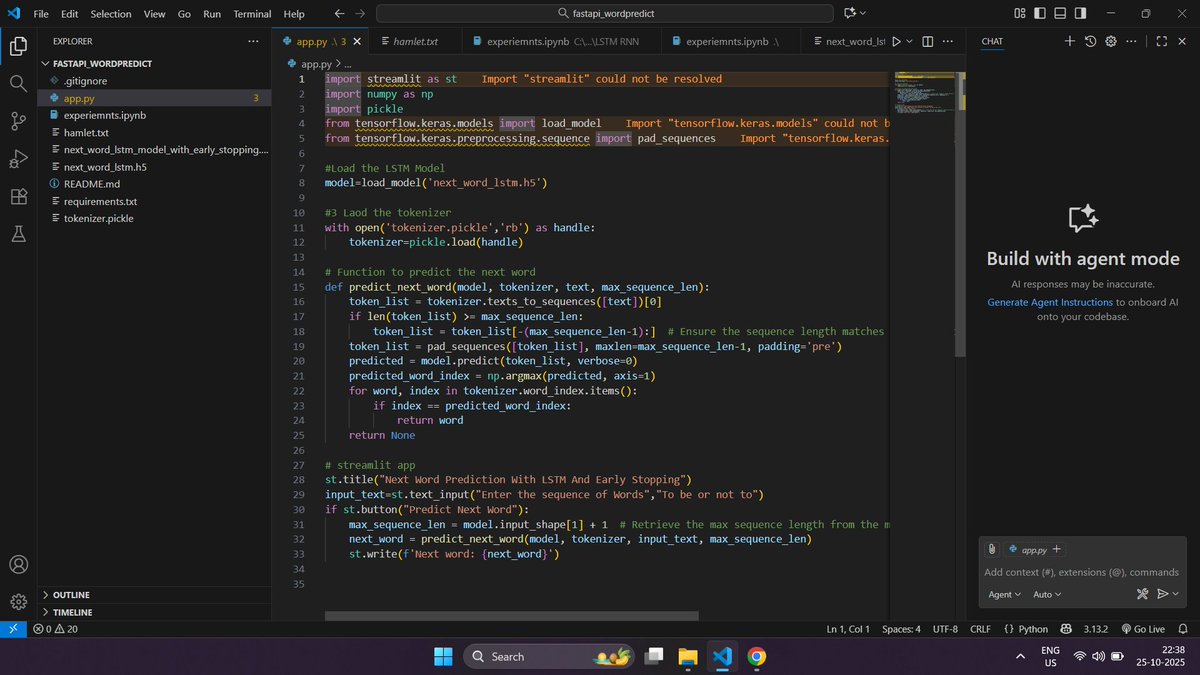Viewport: 1200px width, 675px height.
Task: Click Copilot status icon in status bar
Action: pos(1066,629)
